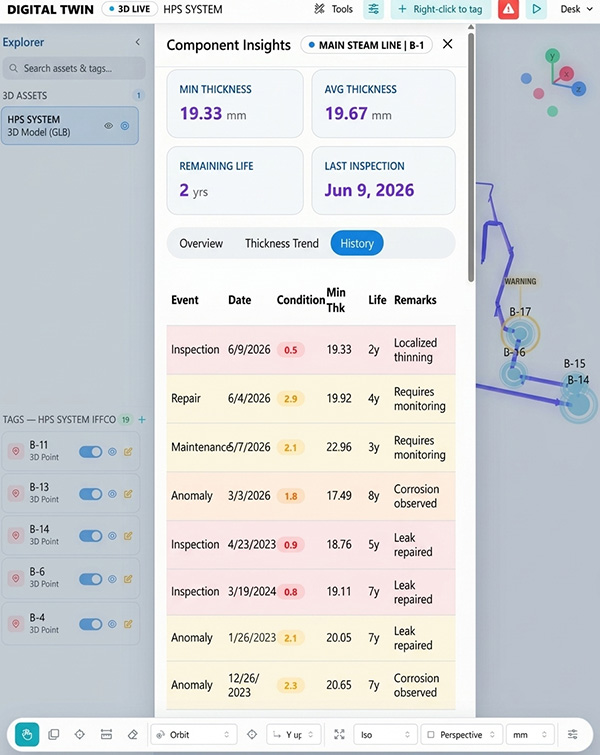This screenshot has width=600, height=755.
Task: Toggle eye visibility of HPS SYSTEM 3D model
Action: (x=109, y=126)
